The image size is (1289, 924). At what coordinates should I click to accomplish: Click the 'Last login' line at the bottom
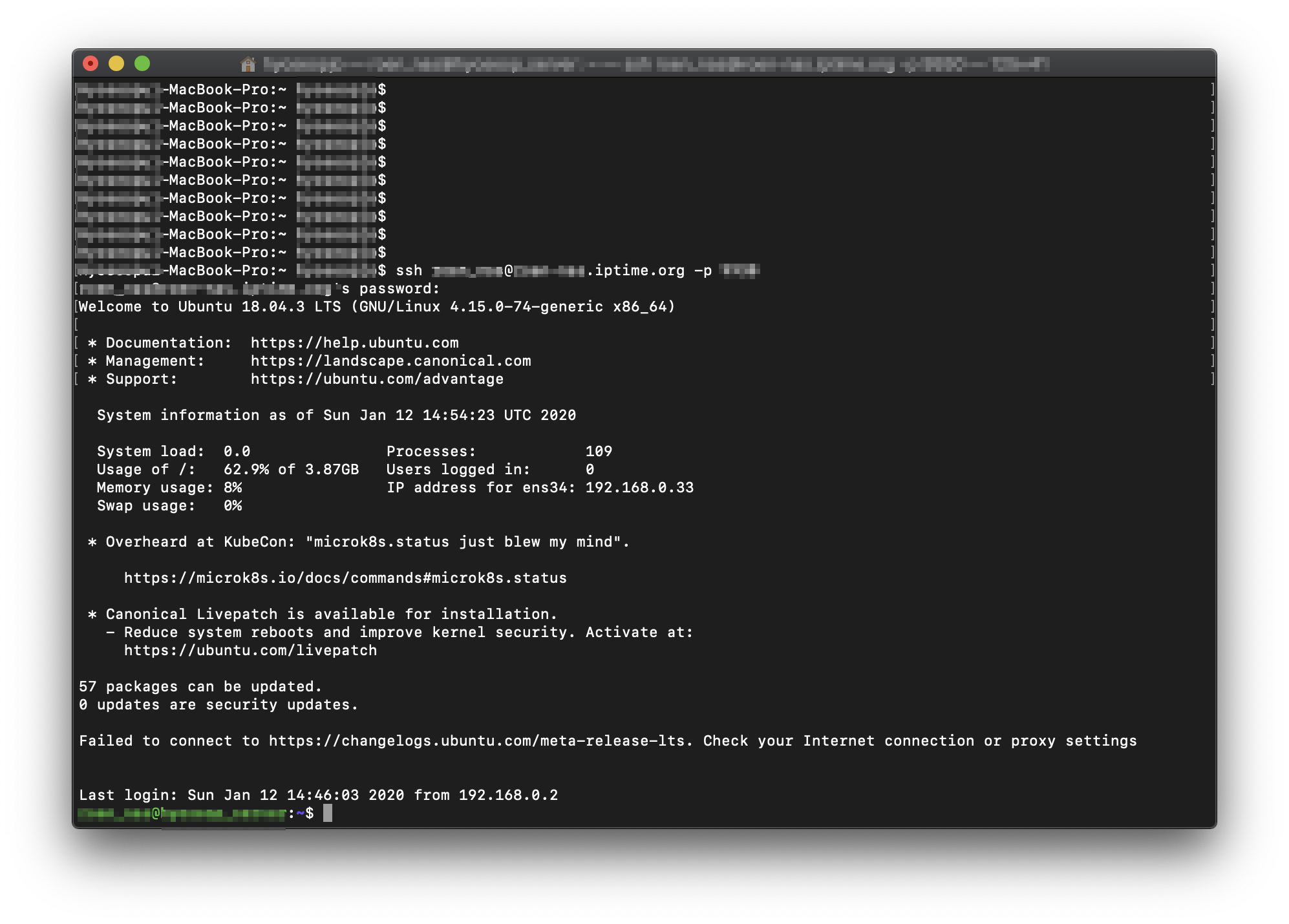tap(318, 795)
